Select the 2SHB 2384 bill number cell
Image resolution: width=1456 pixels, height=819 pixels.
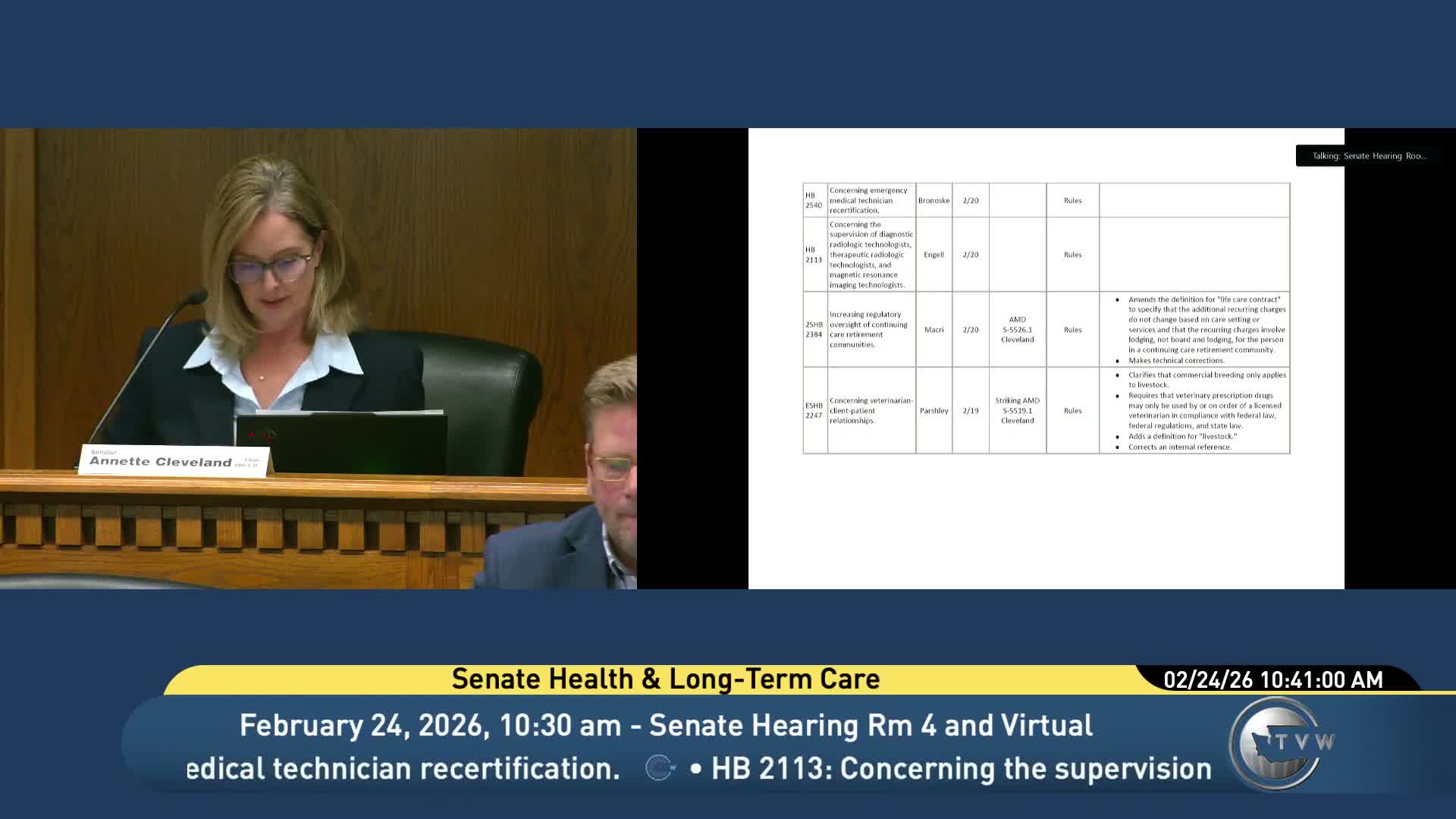point(813,329)
